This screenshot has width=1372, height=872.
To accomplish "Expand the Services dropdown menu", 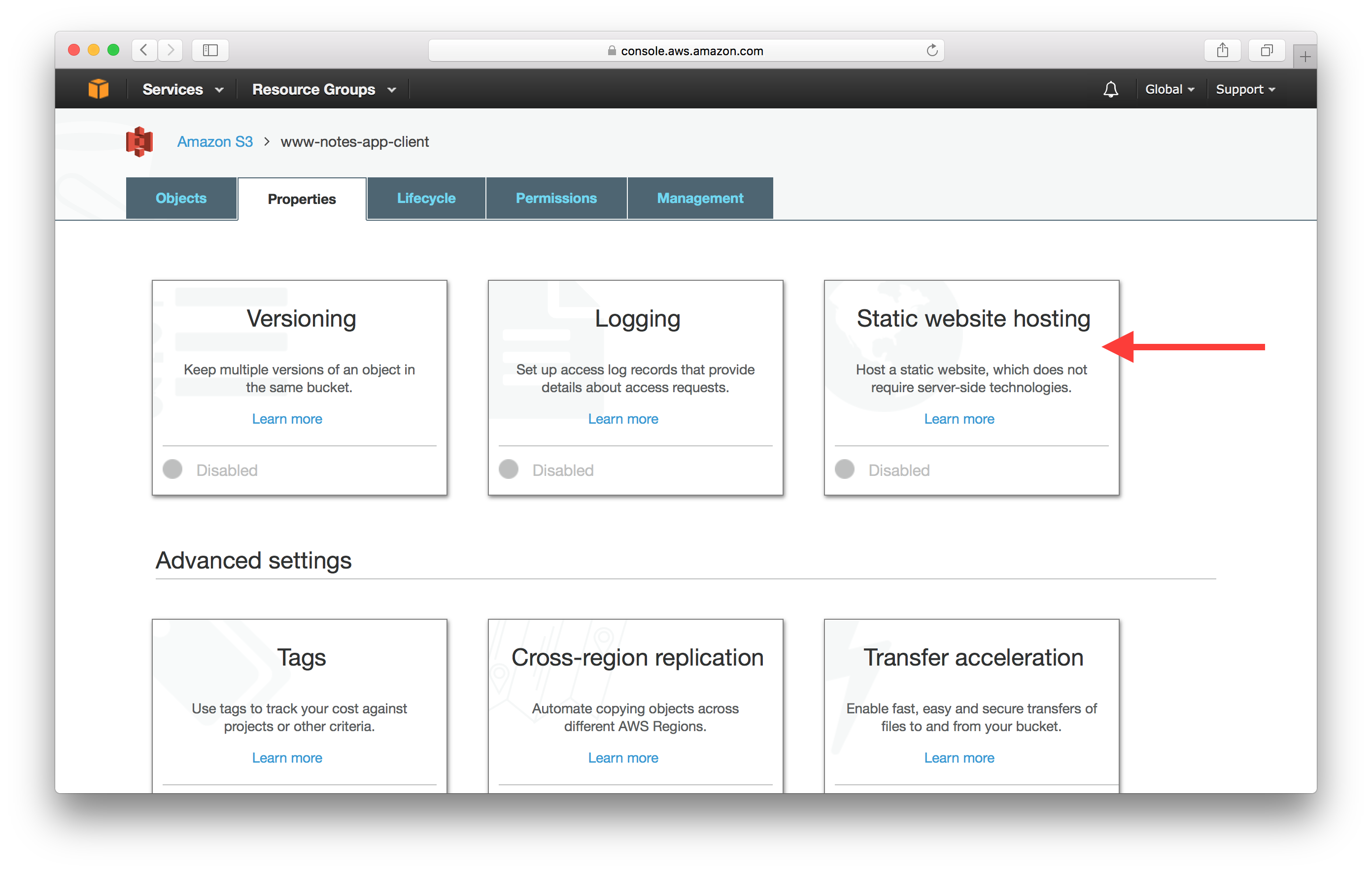I will click(x=182, y=90).
